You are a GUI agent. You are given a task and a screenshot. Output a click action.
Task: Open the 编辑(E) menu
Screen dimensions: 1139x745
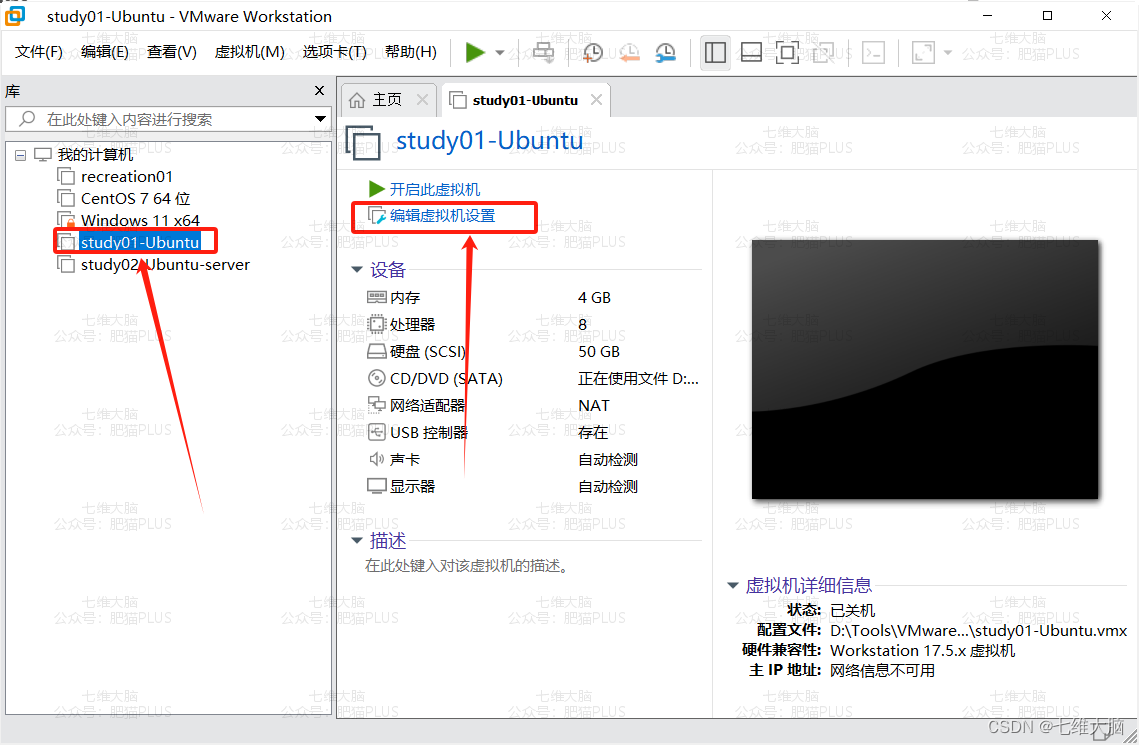(105, 52)
